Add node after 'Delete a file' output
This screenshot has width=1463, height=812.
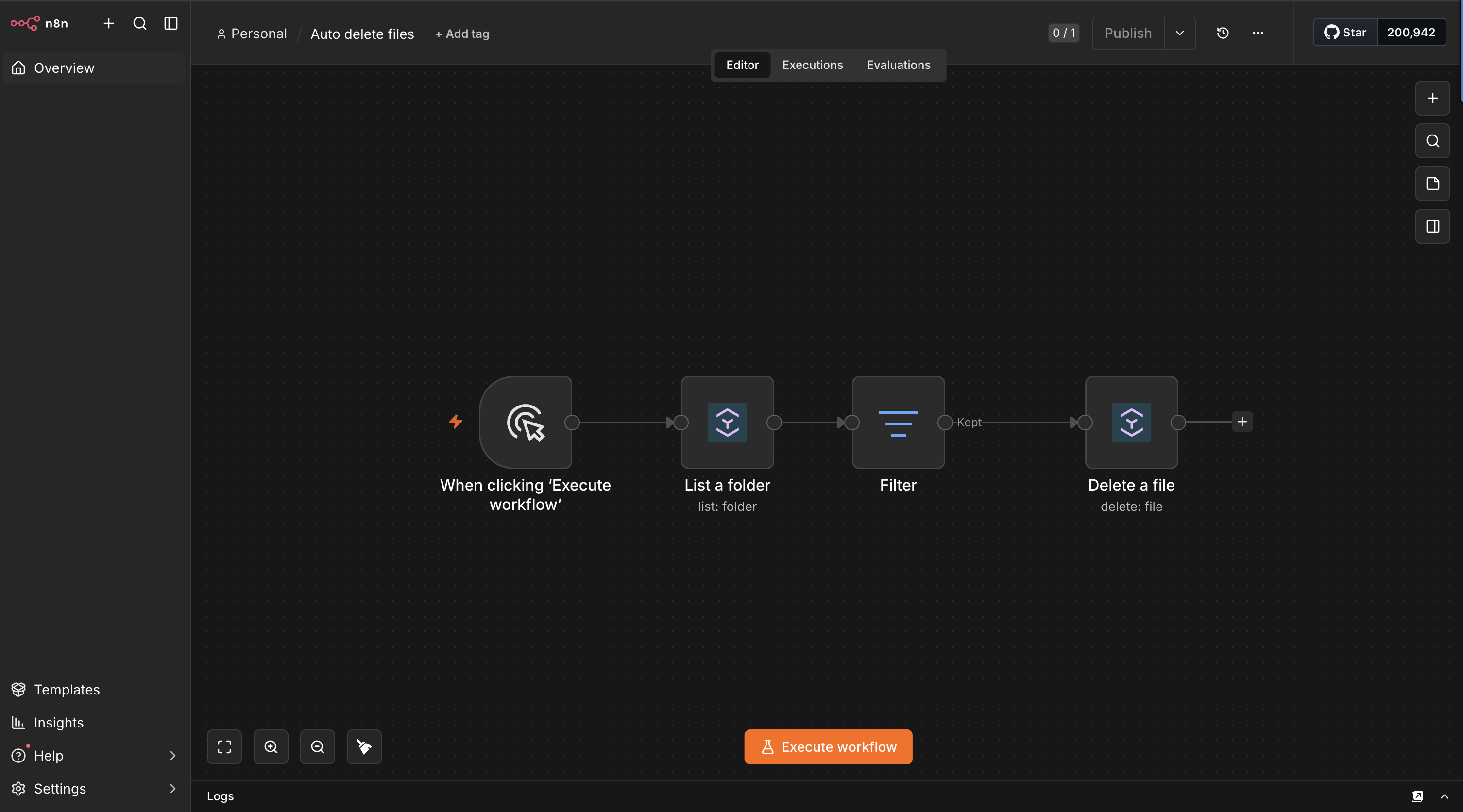[1242, 422]
